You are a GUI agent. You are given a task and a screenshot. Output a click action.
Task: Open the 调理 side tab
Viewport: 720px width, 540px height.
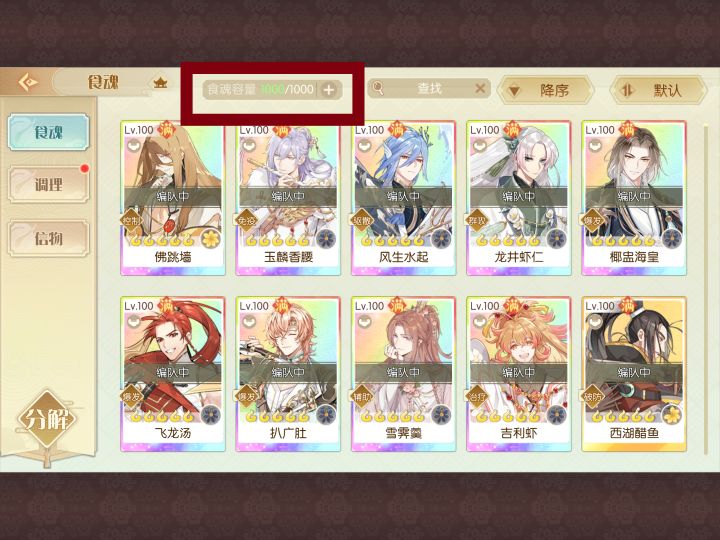[x=48, y=185]
